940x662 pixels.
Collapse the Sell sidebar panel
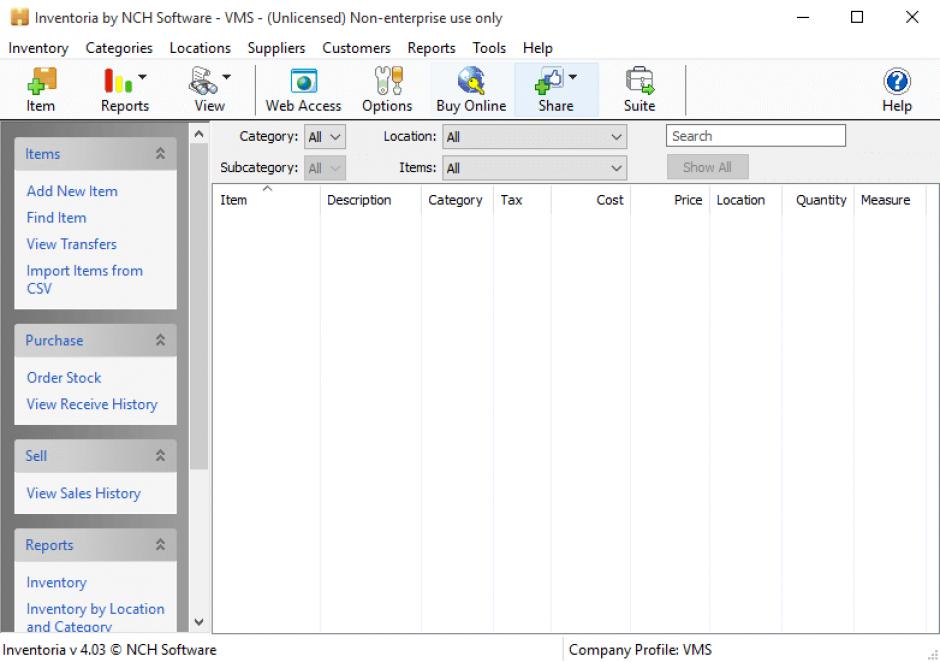[x=160, y=456]
